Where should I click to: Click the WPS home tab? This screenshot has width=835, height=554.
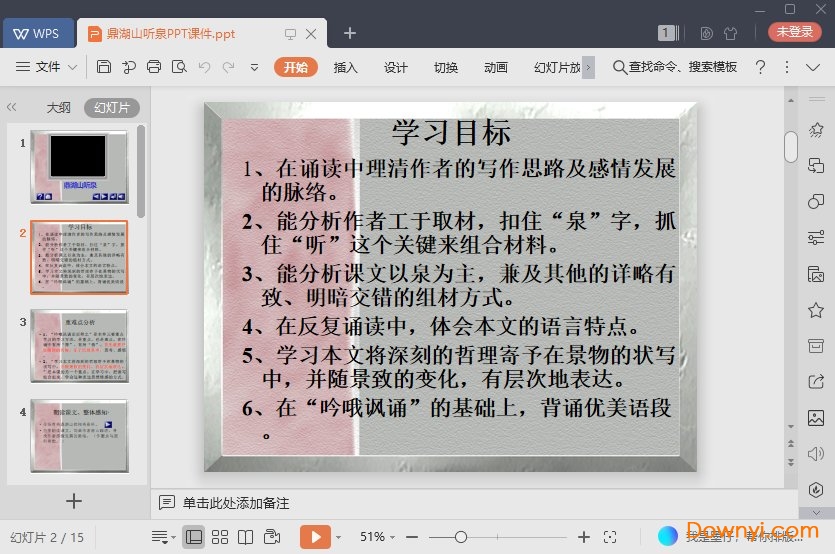(x=37, y=34)
